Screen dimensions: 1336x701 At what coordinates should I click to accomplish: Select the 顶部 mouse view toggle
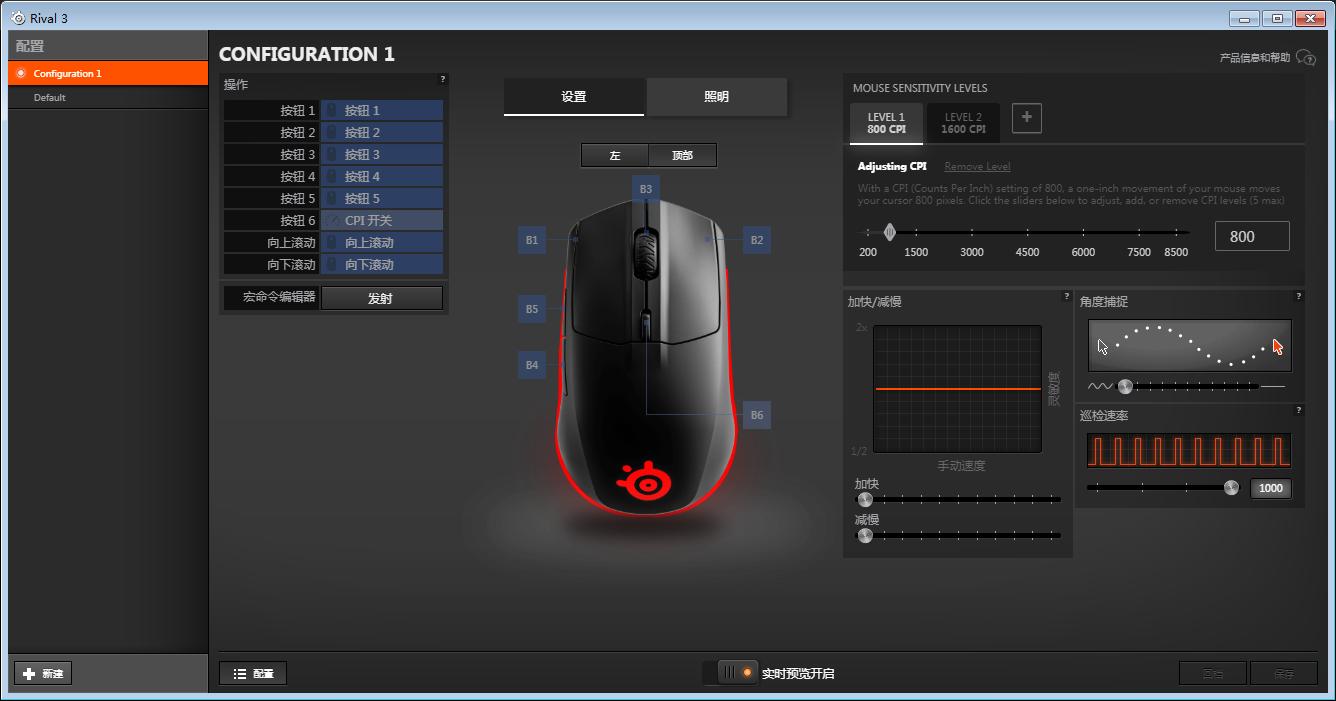coord(684,155)
